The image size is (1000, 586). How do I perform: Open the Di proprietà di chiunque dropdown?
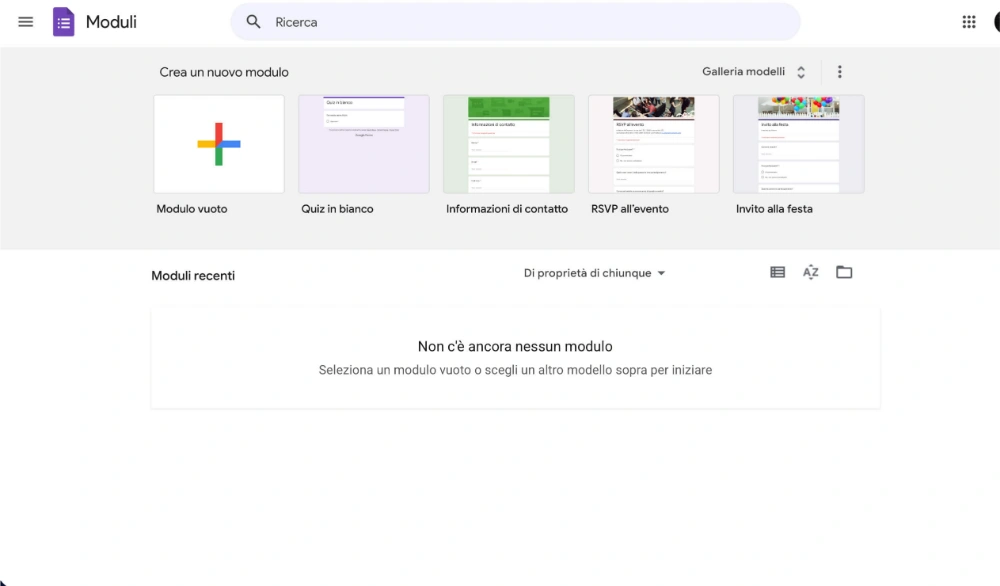tap(594, 273)
